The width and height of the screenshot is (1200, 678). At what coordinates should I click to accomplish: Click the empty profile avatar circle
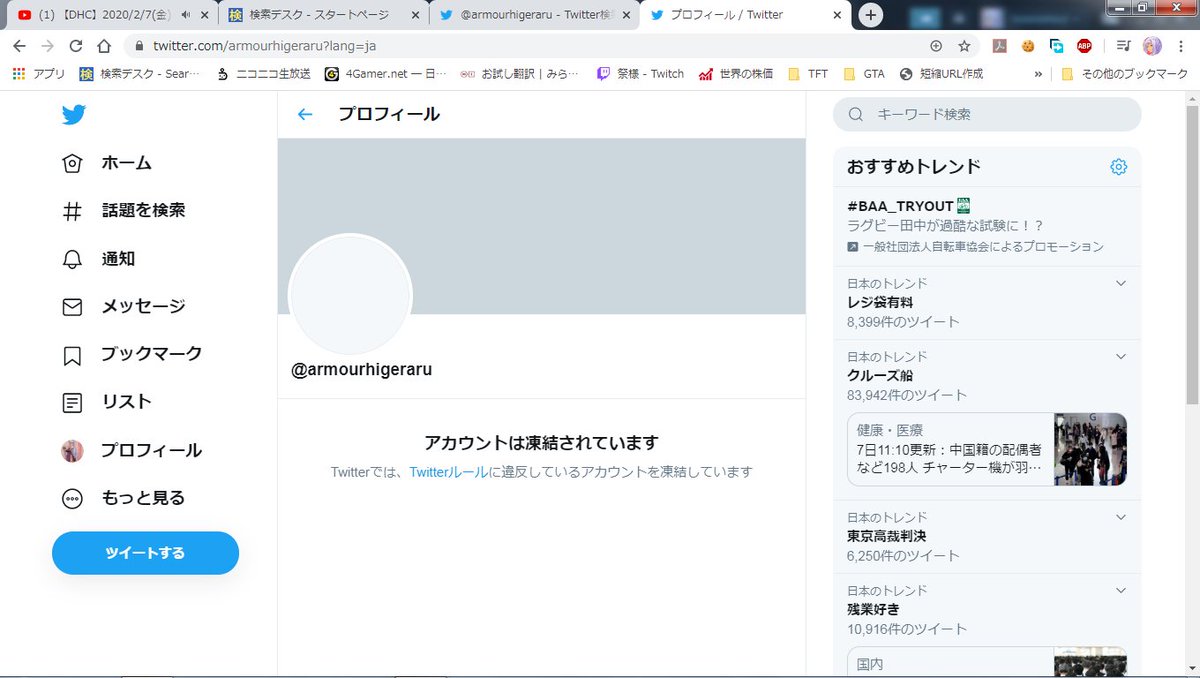pyautogui.click(x=350, y=295)
